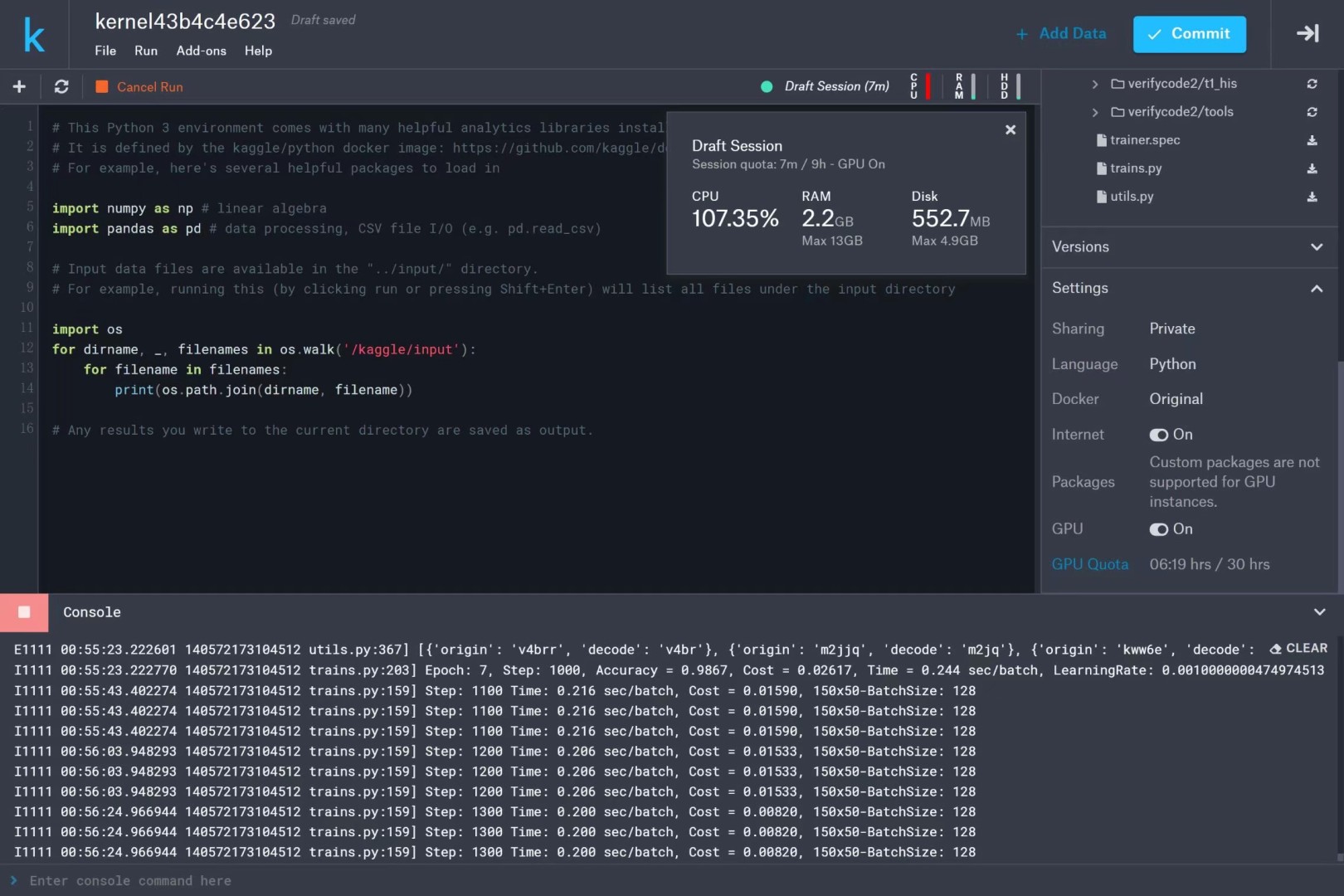This screenshot has height=896, width=1344.
Task: Click the stop icon beside the Console
Action: (x=24, y=612)
